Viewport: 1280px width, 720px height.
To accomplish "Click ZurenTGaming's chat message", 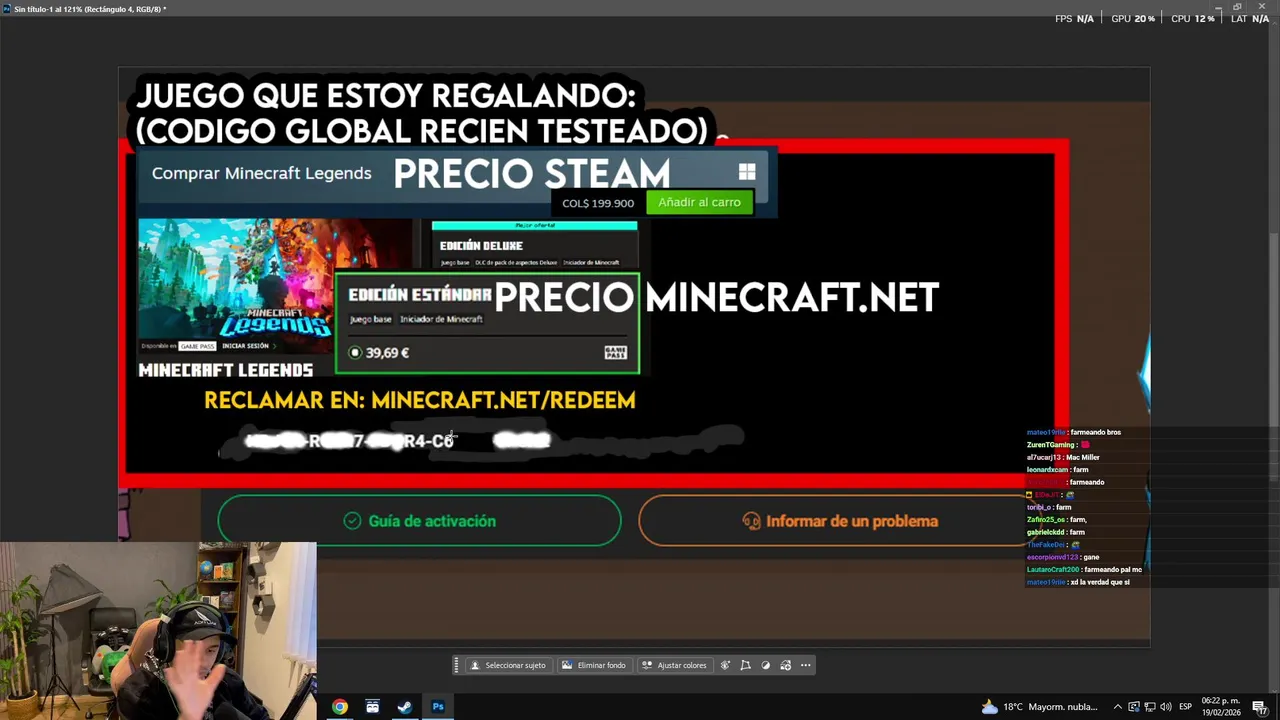I will pos(1058,444).
